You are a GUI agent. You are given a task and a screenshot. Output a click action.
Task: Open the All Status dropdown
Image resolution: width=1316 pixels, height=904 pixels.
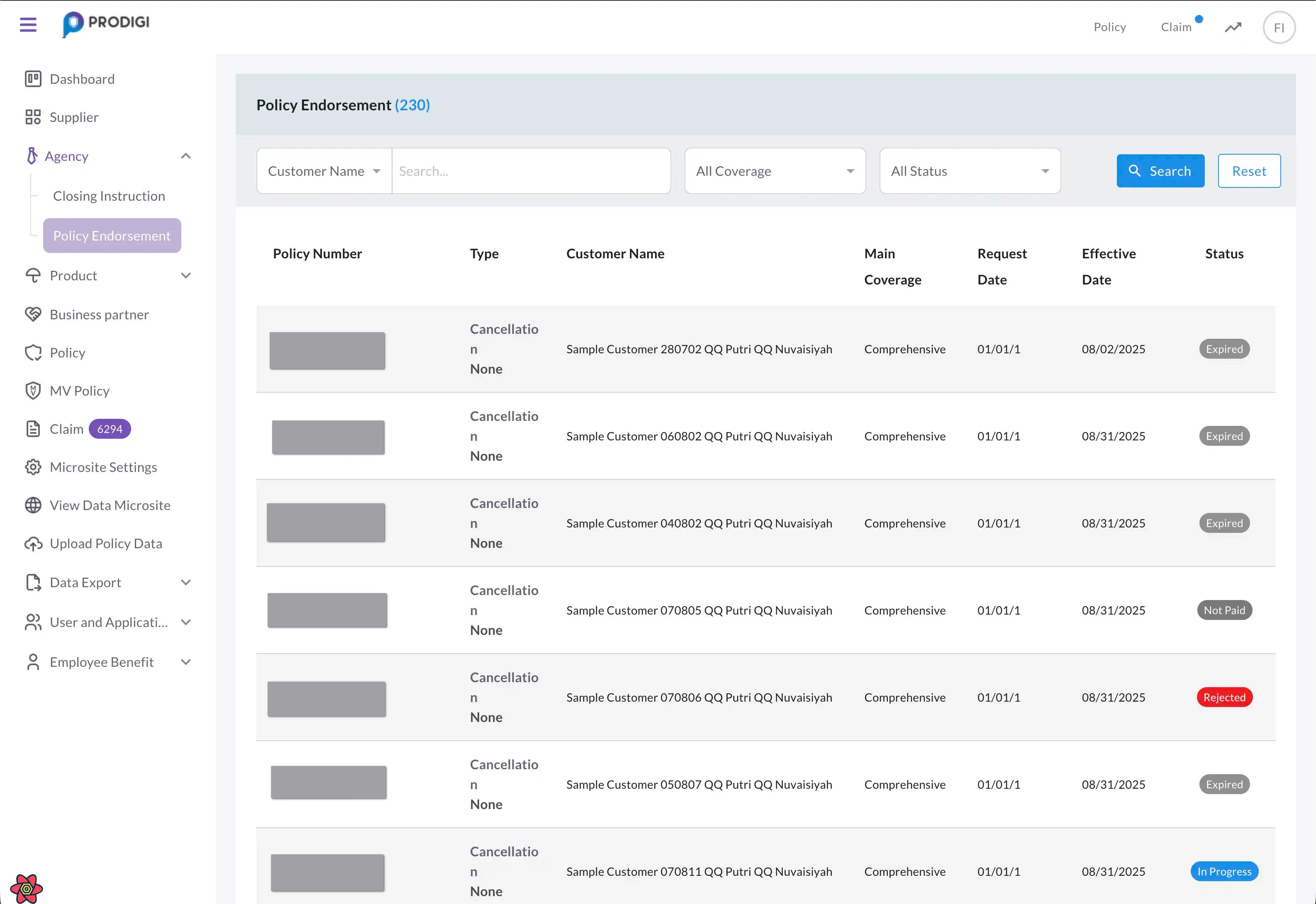969,171
